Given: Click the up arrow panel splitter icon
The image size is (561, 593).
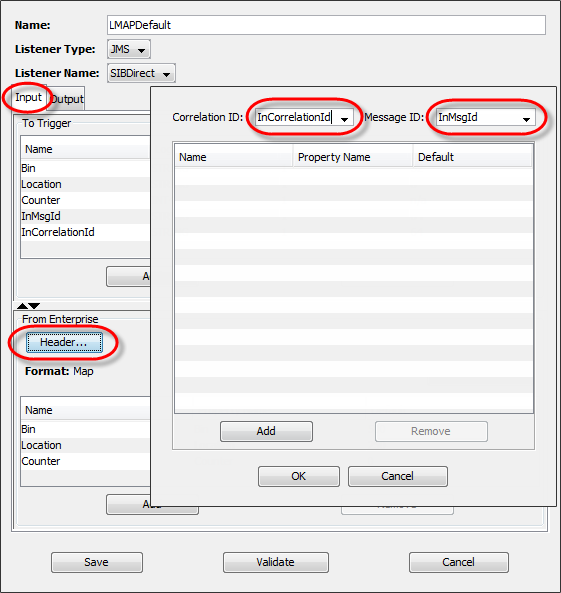Looking at the screenshot, I should (22, 306).
